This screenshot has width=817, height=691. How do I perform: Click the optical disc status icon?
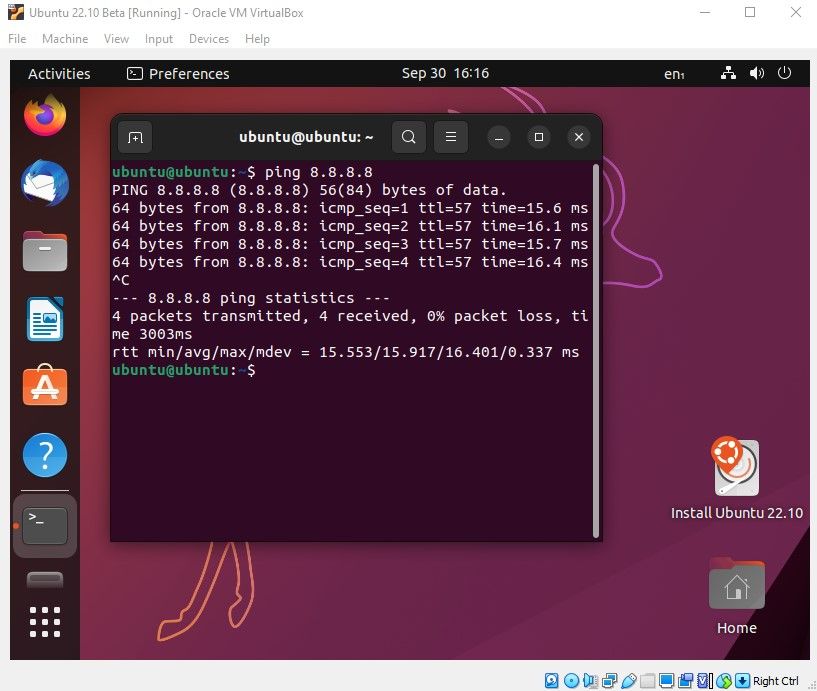click(572, 681)
